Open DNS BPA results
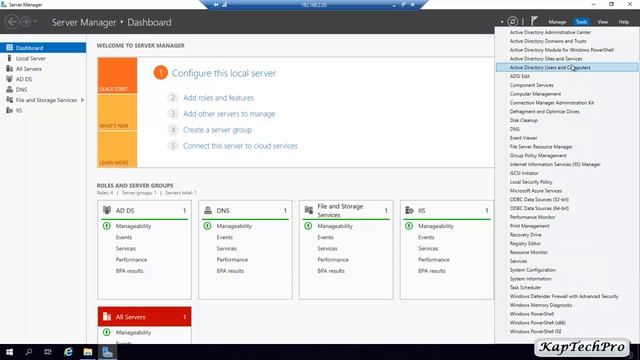Viewport: 640px width, 360px height. (230, 271)
